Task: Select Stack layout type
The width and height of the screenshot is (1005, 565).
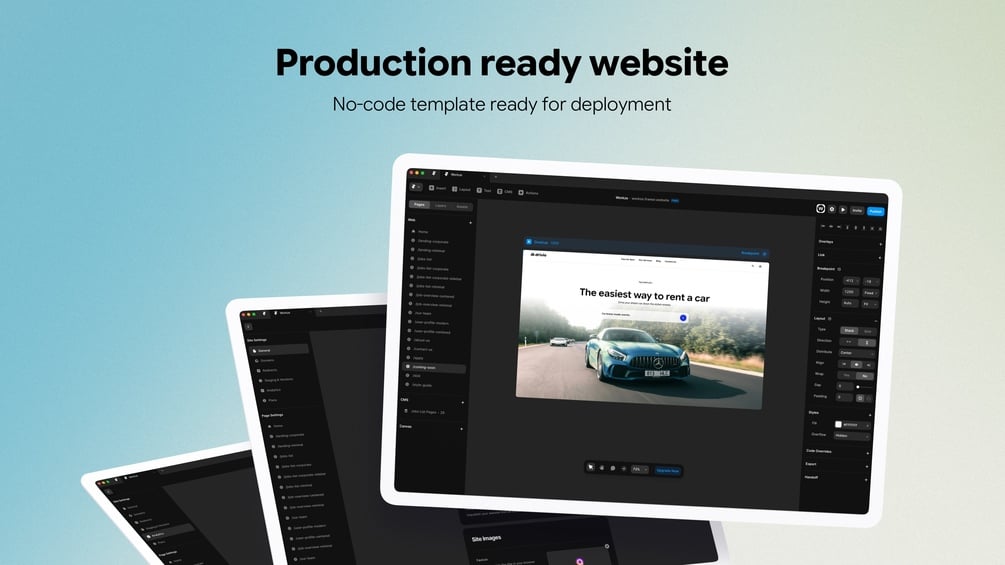Action: (x=849, y=331)
